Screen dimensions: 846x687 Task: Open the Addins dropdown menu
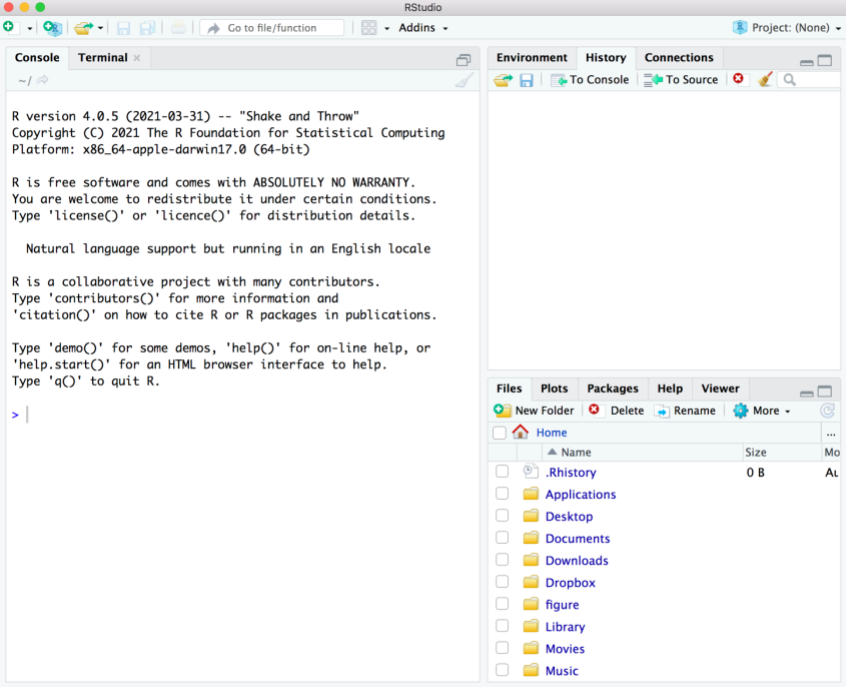423,28
